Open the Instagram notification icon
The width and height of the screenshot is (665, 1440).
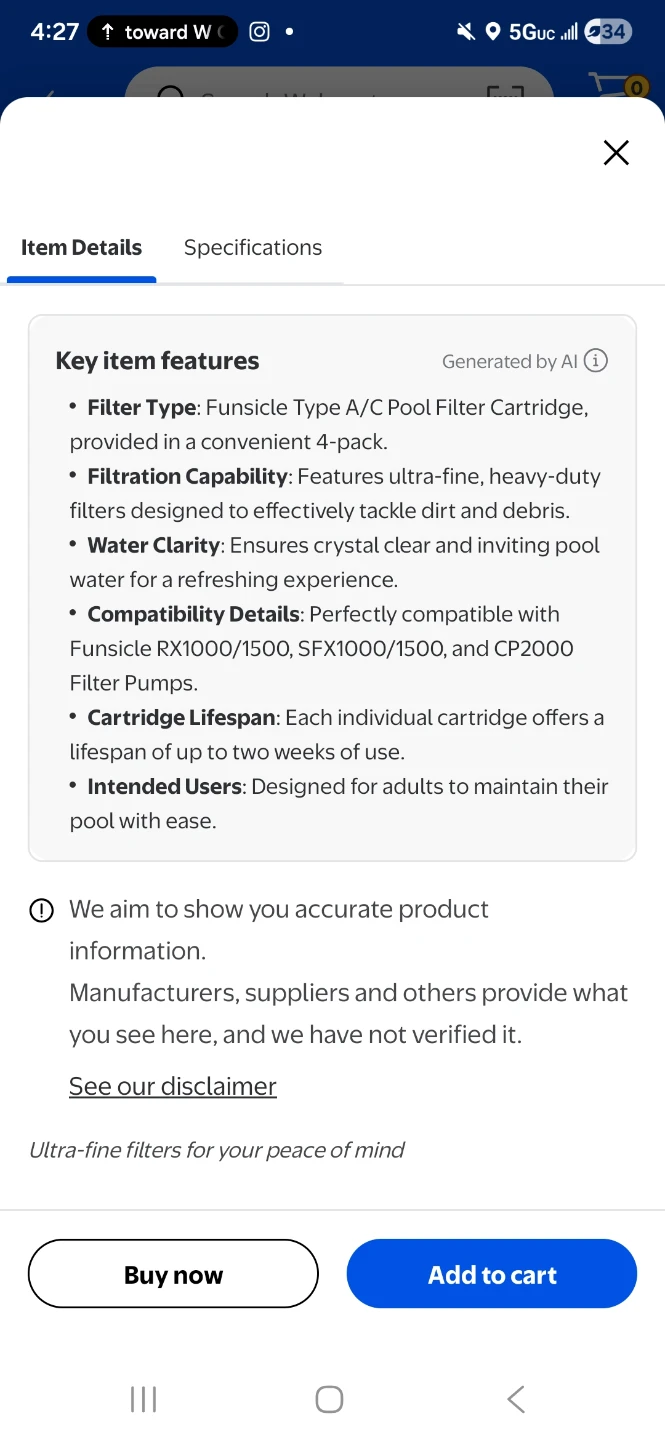[259, 32]
